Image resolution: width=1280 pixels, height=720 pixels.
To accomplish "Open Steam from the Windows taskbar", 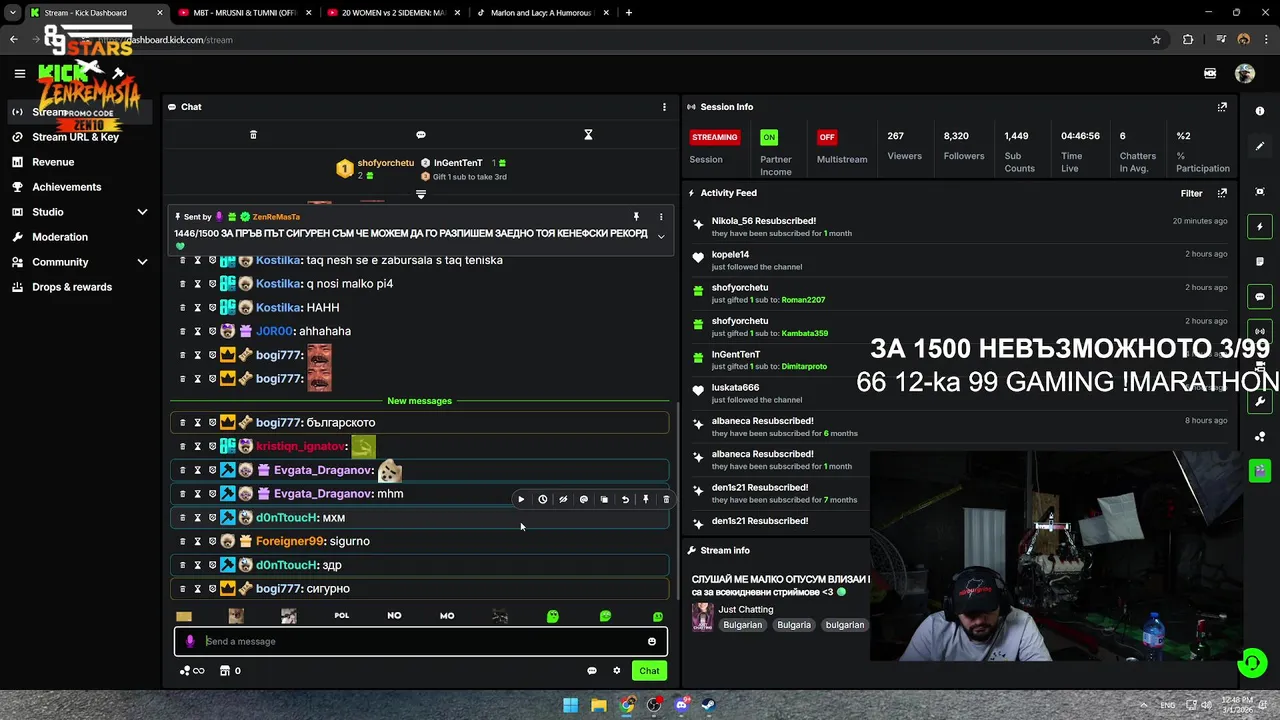I will point(709,705).
